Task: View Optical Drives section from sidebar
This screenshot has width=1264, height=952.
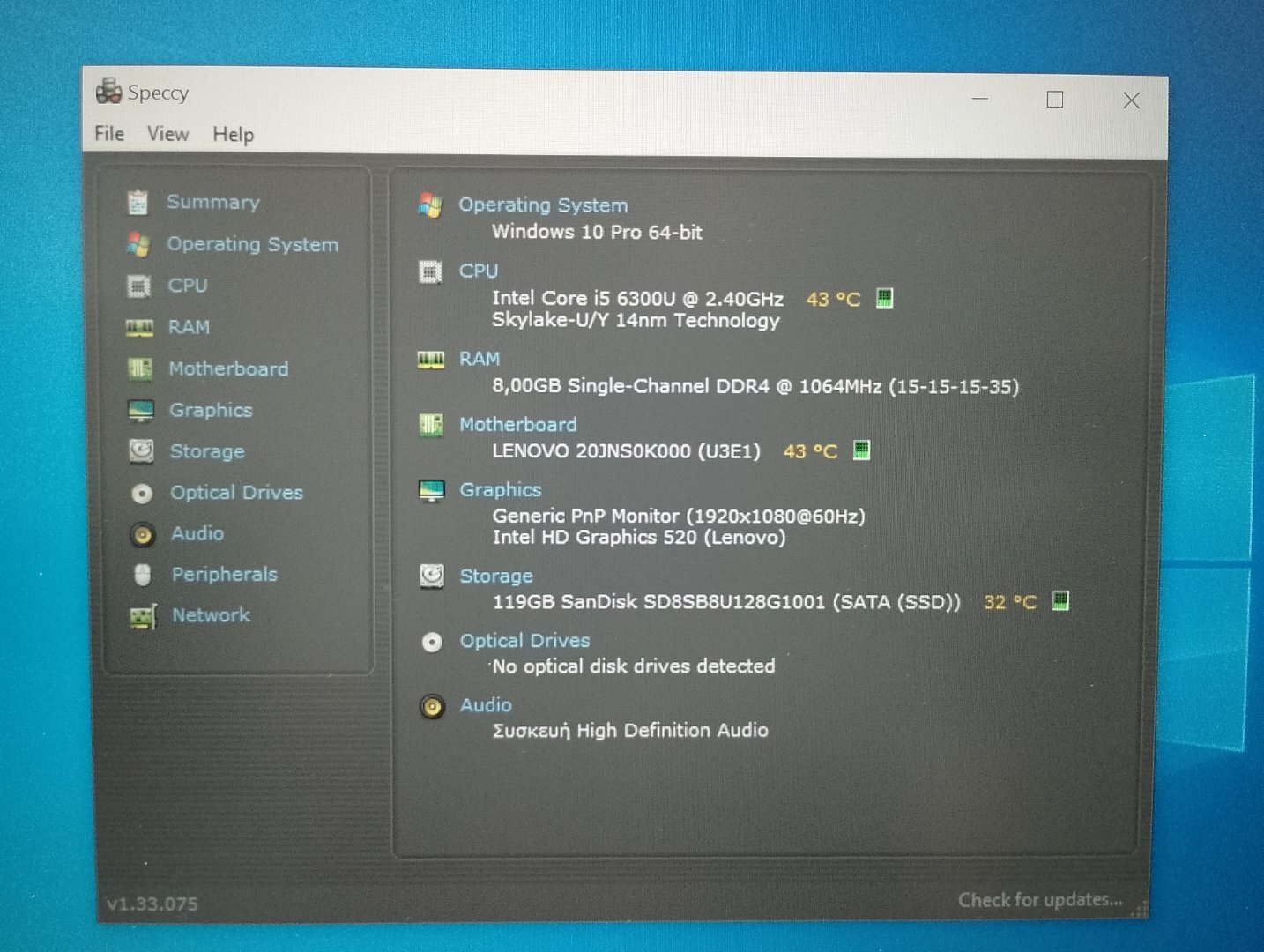Action: 237,493
